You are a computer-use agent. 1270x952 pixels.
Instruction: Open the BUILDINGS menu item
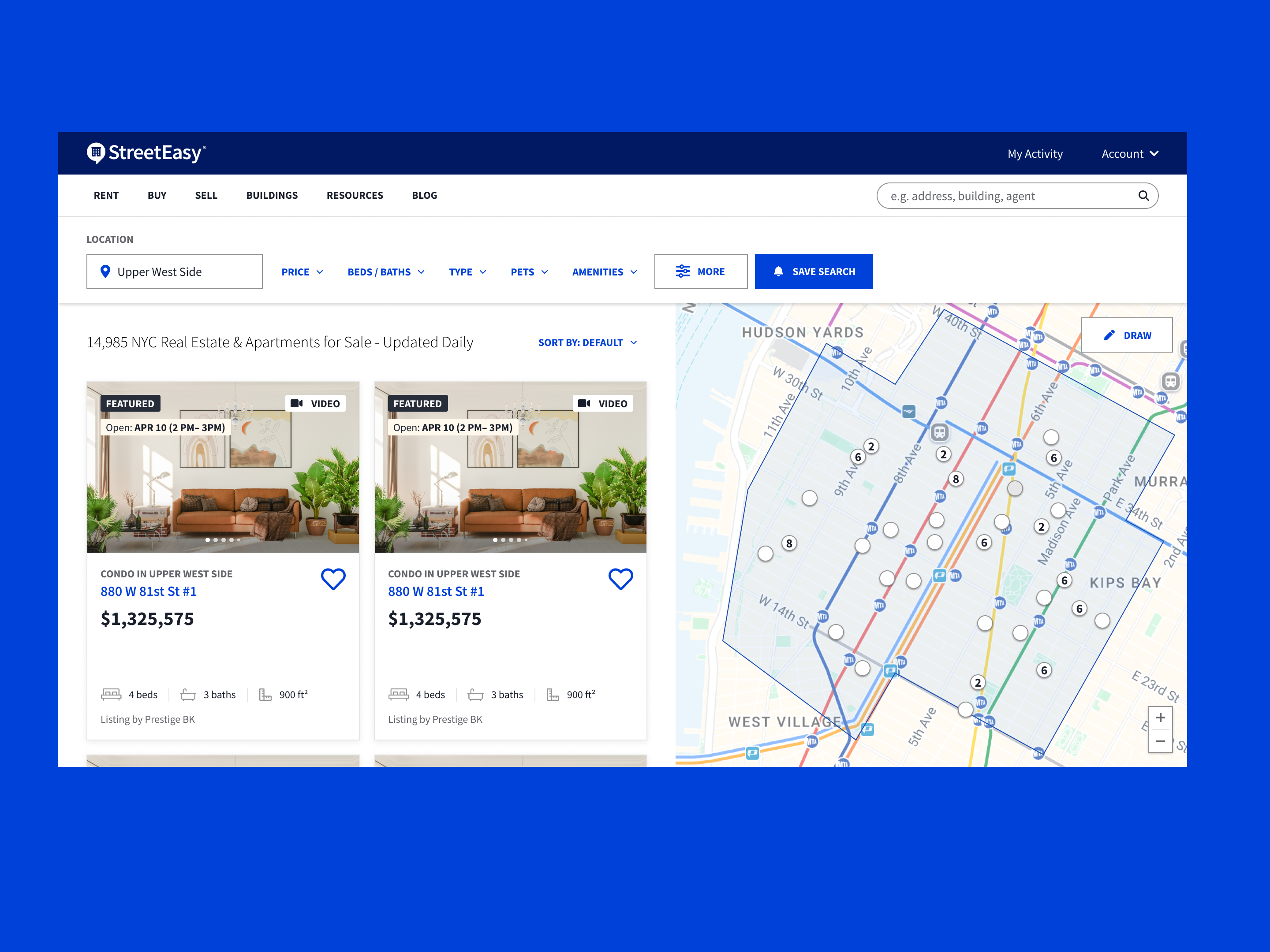[272, 195]
